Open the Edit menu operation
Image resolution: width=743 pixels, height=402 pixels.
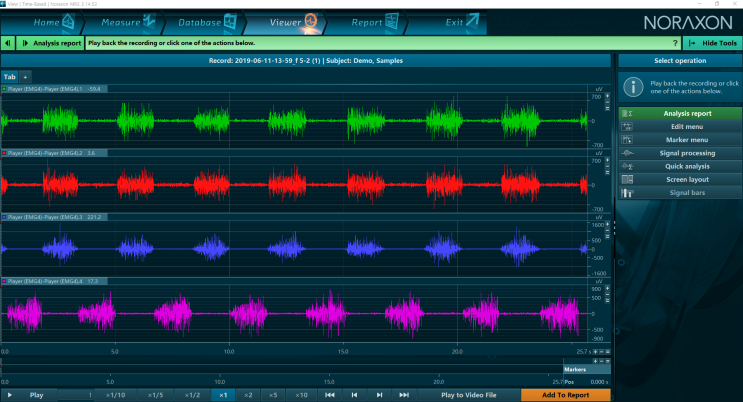(680, 127)
